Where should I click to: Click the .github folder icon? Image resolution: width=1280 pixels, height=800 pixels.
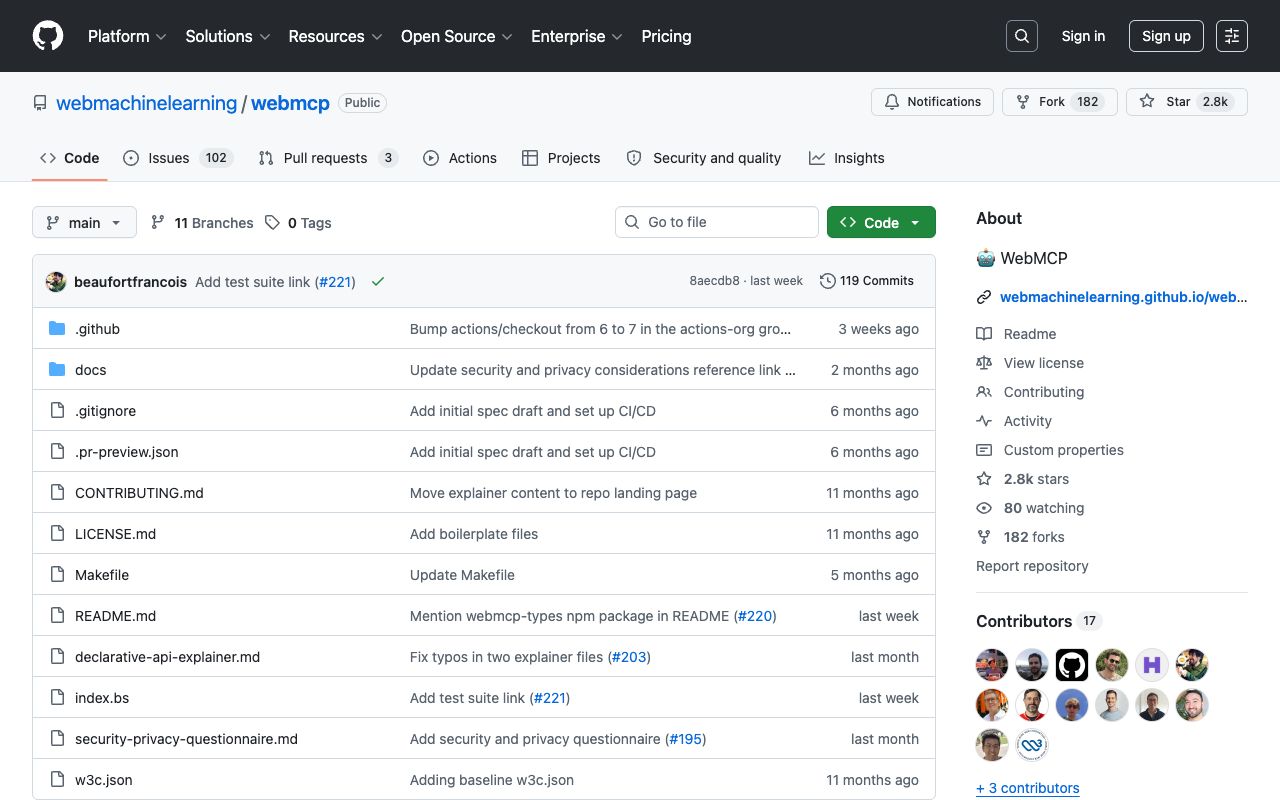click(57, 329)
